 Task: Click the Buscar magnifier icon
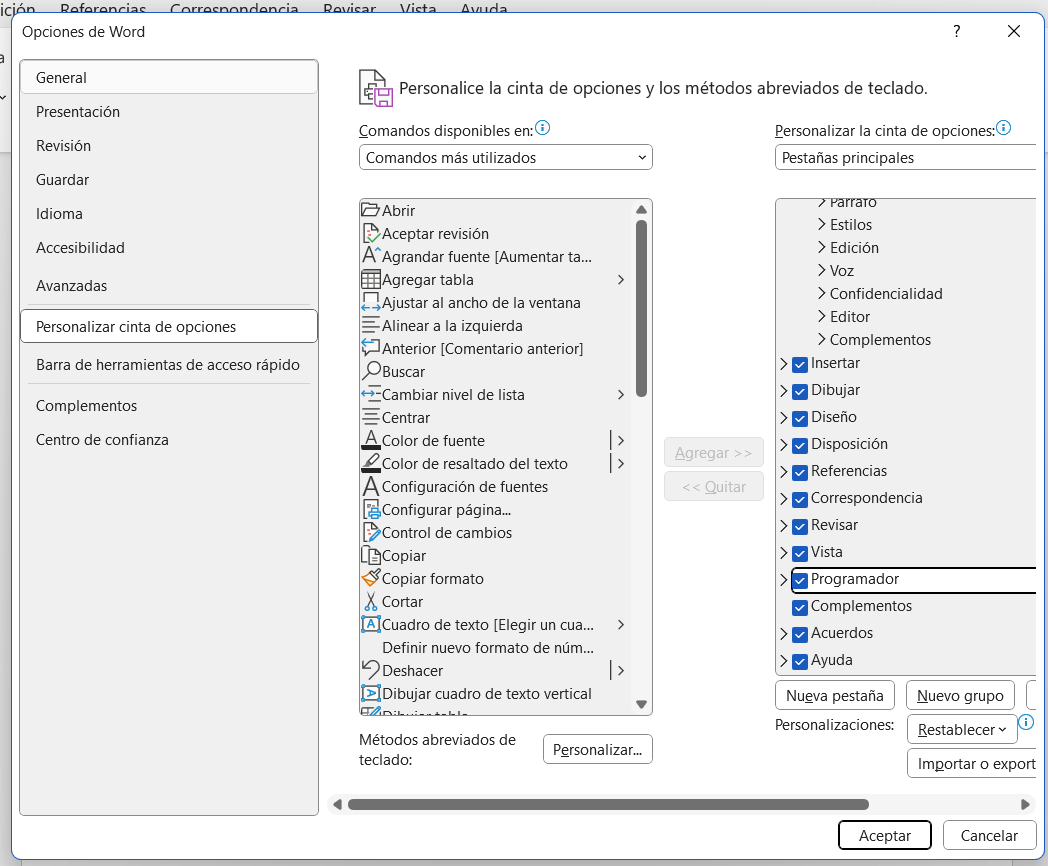[x=370, y=372]
